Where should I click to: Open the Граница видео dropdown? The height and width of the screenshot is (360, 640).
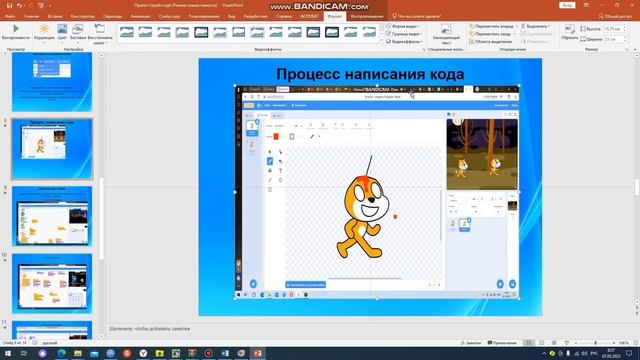point(404,34)
